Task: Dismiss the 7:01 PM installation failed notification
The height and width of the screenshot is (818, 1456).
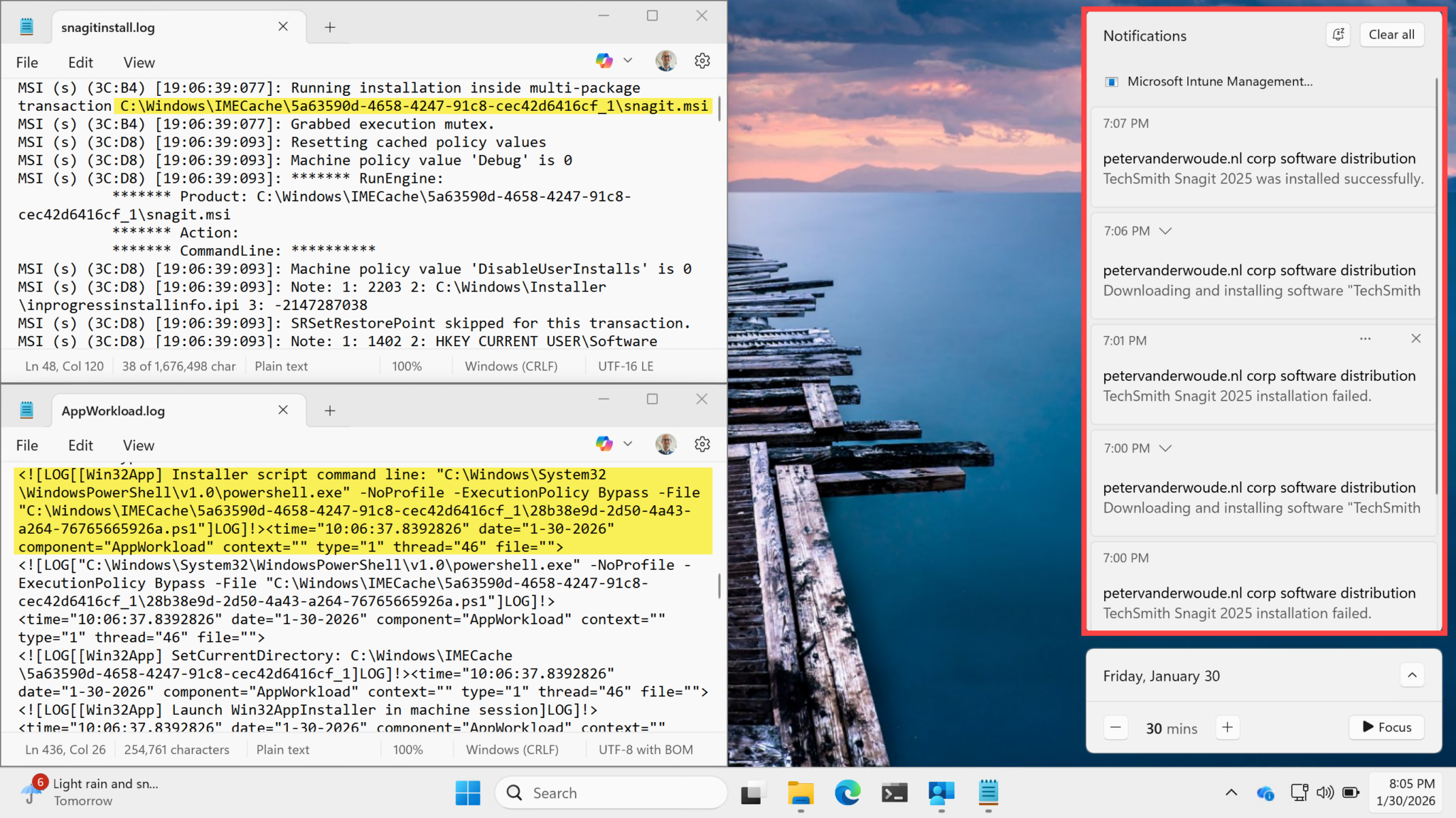Action: [x=1415, y=339]
